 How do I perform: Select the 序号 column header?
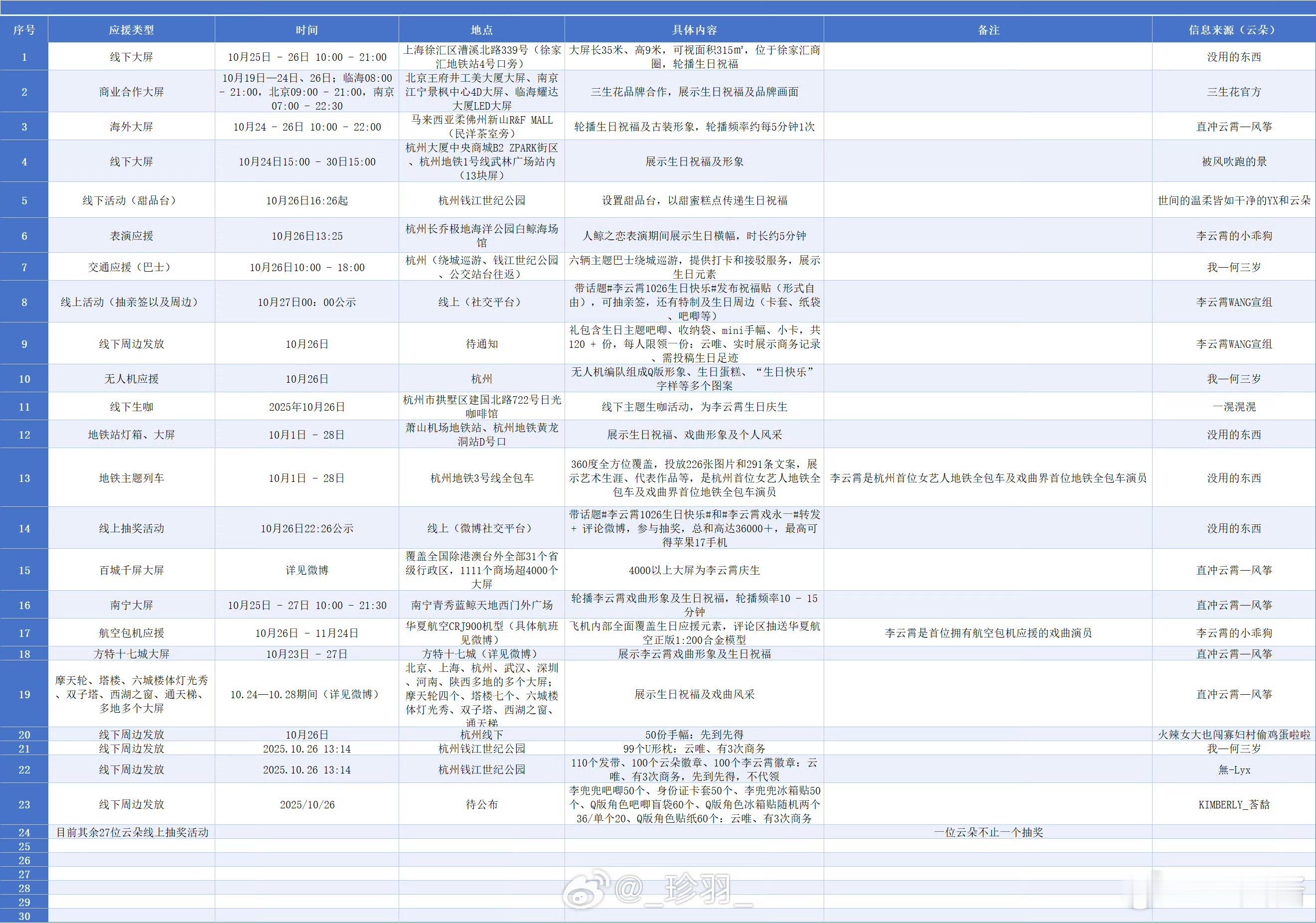(24, 30)
